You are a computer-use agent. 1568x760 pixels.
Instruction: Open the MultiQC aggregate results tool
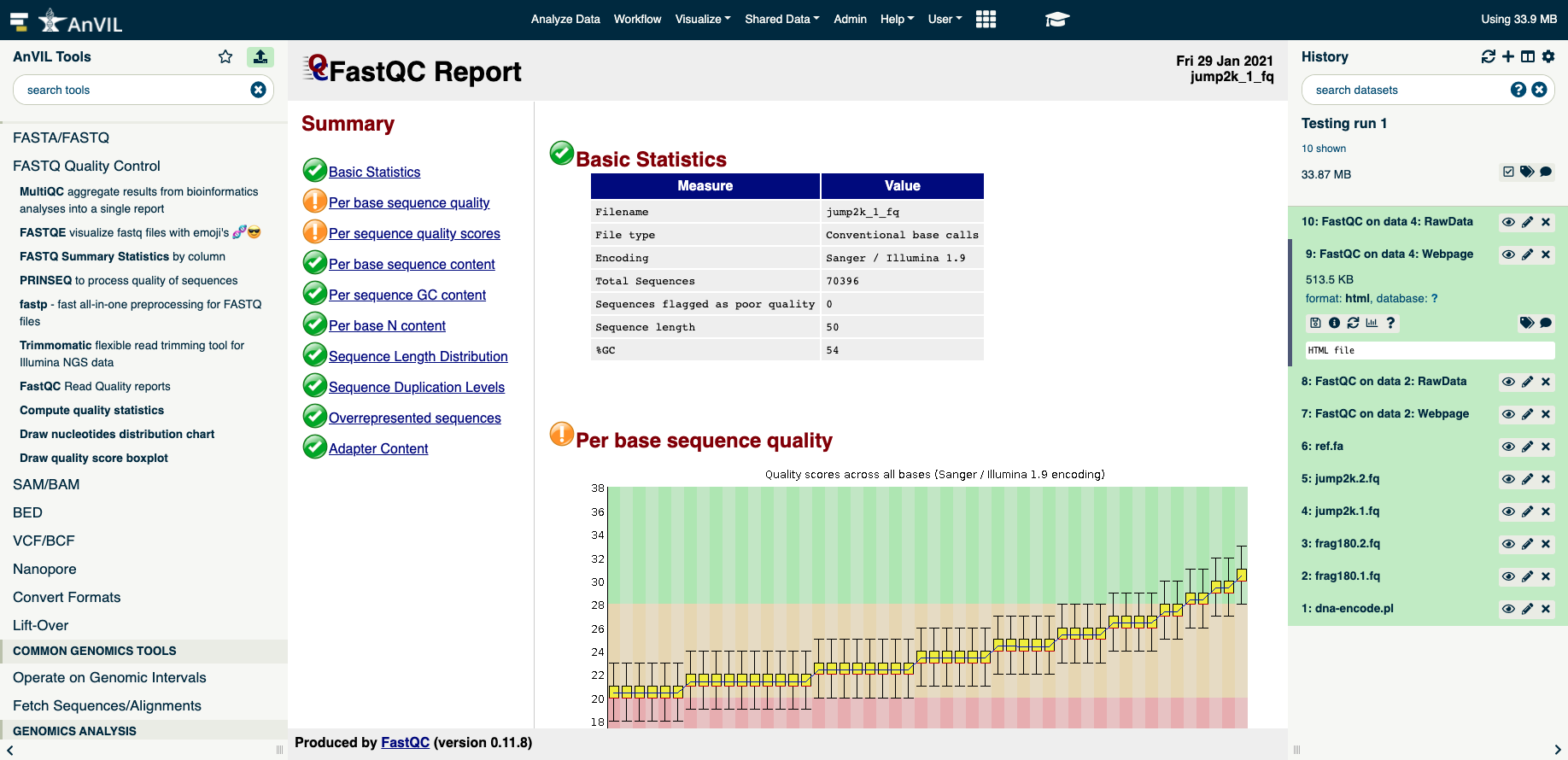(x=138, y=200)
